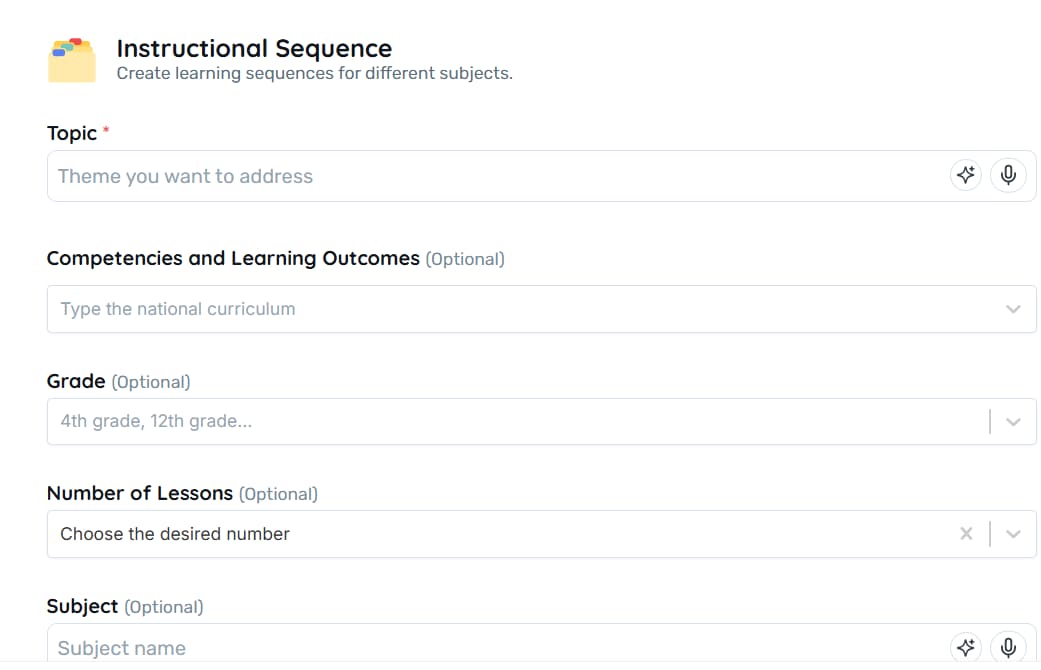Expand the Competencies and Learning Outcomes chevron
The width and height of the screenshot is (1041, 670).
1013,309
